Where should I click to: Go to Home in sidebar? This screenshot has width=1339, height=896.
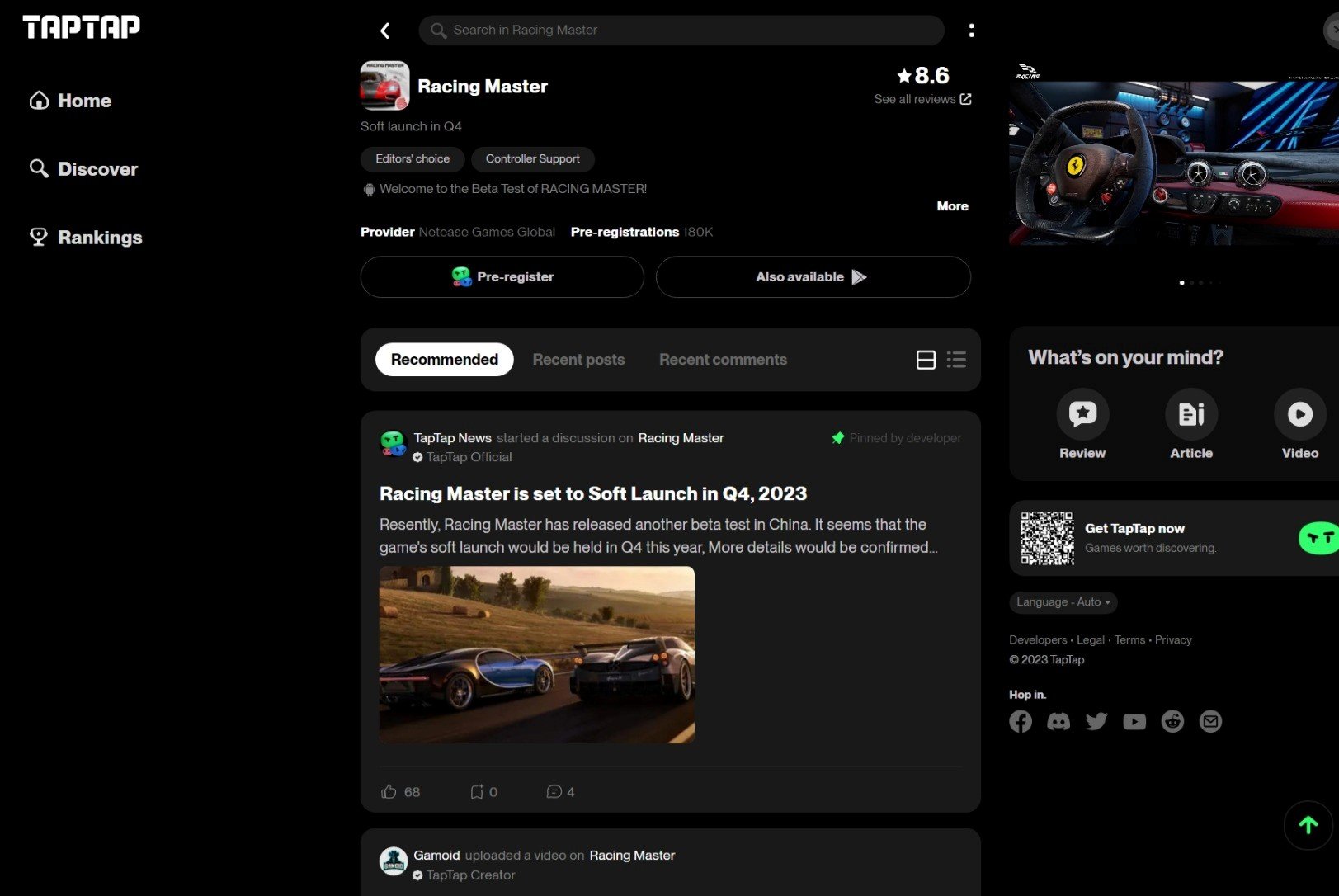tap(70, 101)
